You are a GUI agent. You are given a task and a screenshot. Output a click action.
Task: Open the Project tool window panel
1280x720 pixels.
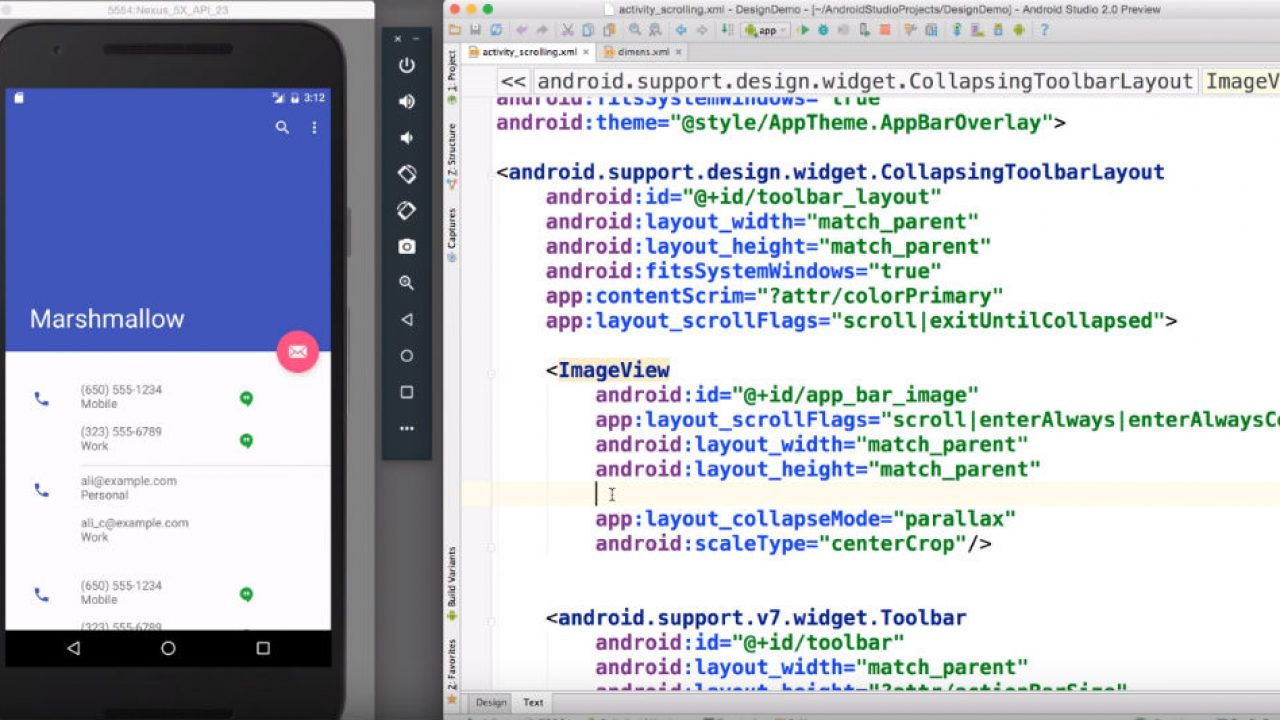pos(452,77)
